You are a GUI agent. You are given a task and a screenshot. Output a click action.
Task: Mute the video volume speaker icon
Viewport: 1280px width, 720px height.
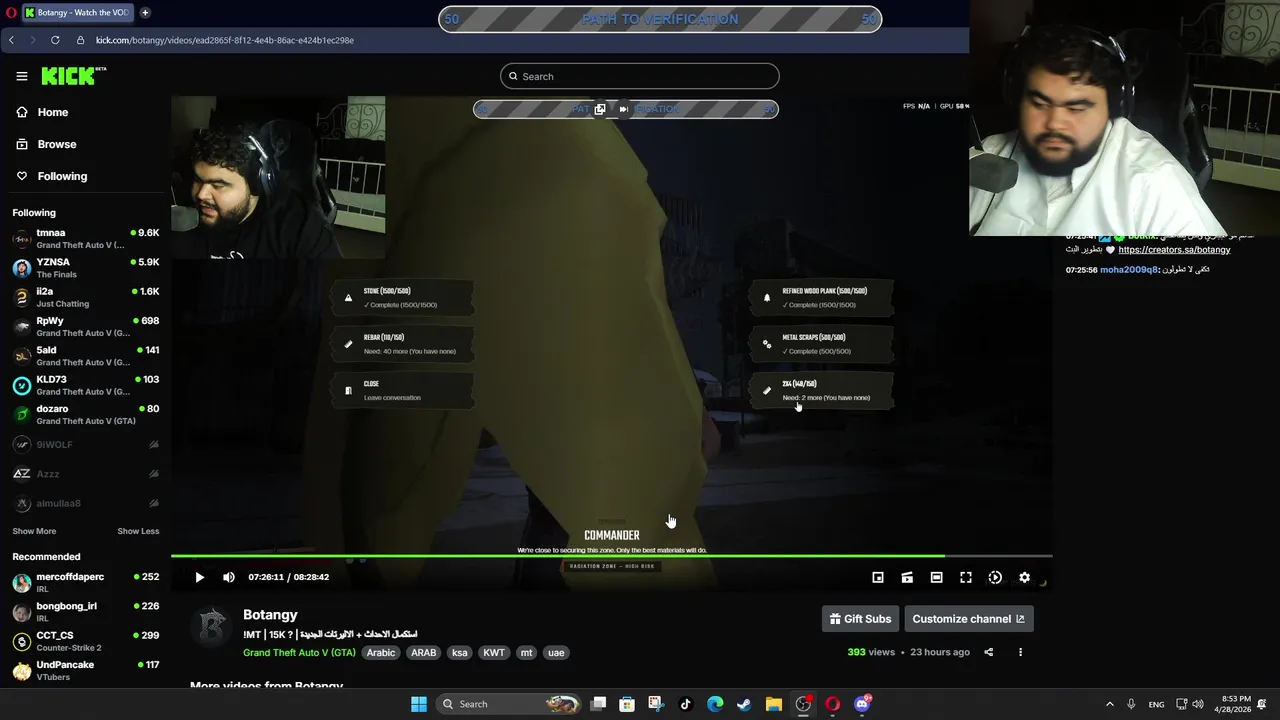tap(229, 577)
